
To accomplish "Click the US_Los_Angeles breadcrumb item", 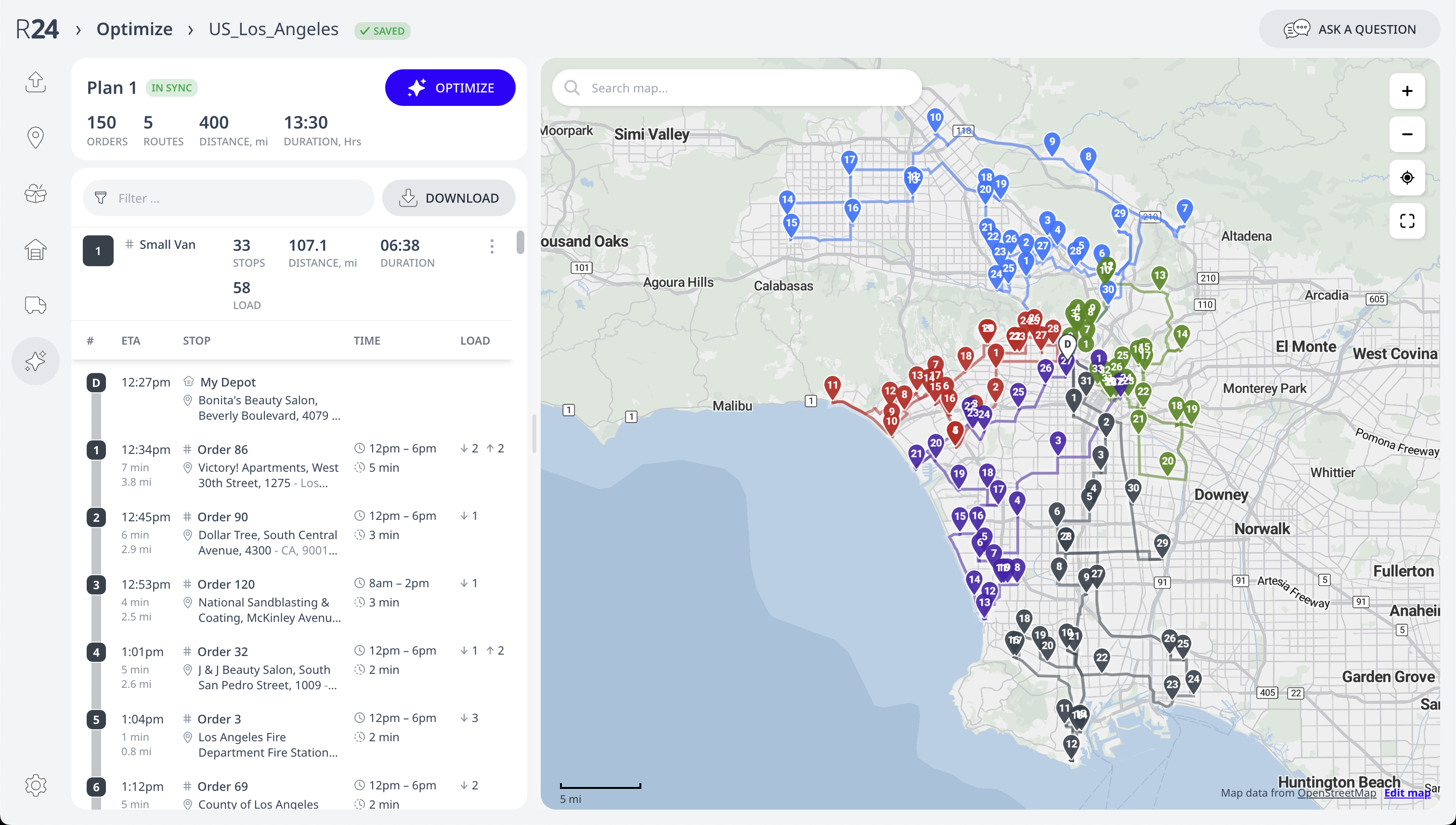I will tap(274, 29).
